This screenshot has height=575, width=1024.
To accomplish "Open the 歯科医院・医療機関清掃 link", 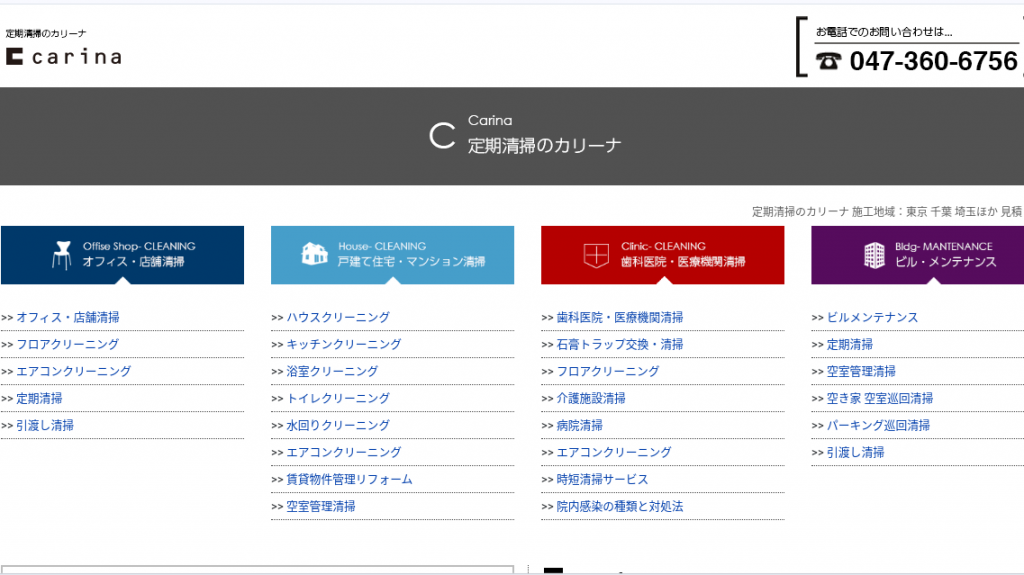I will (620, 318).
